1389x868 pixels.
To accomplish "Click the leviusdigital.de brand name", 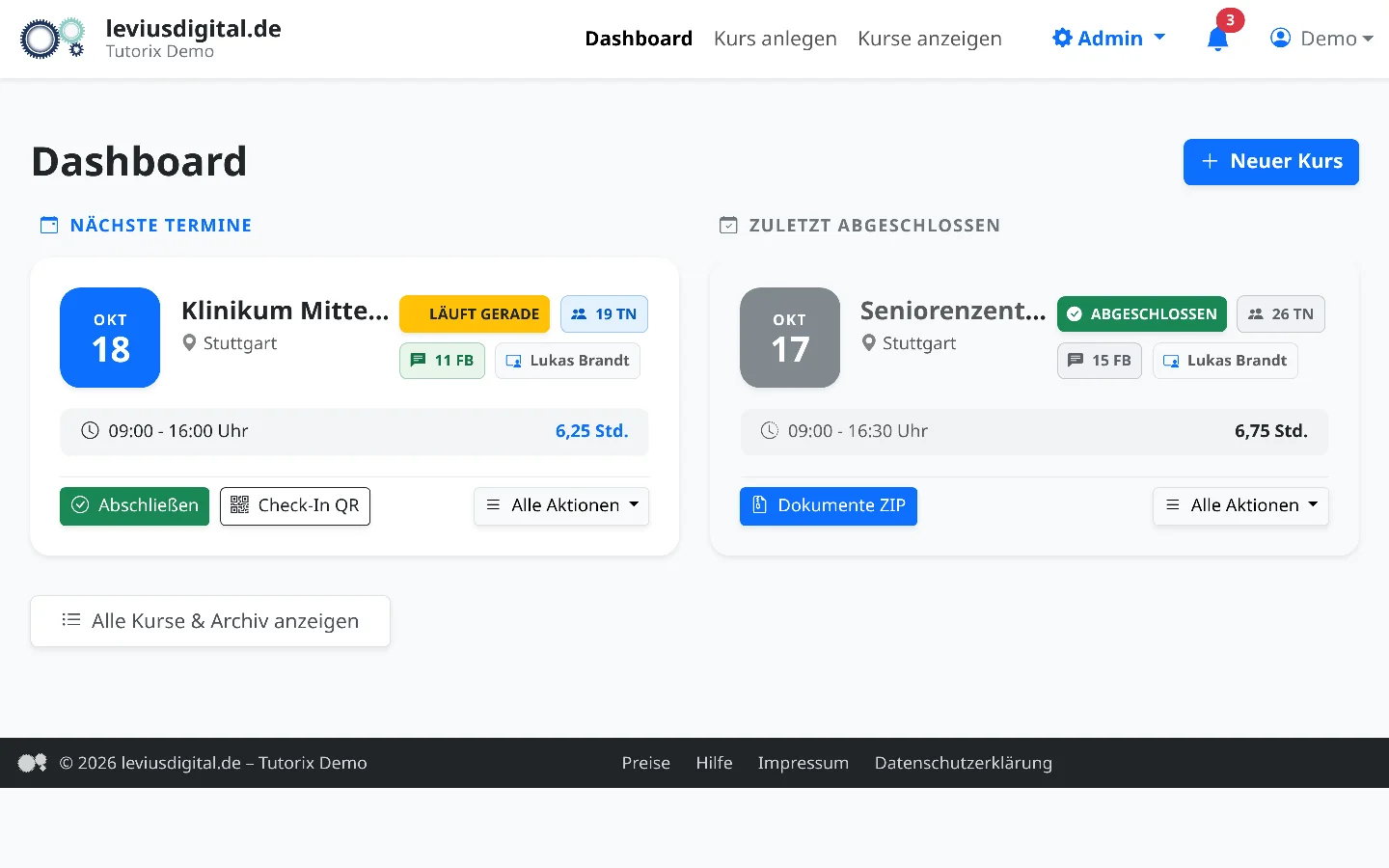I will 194,29.
